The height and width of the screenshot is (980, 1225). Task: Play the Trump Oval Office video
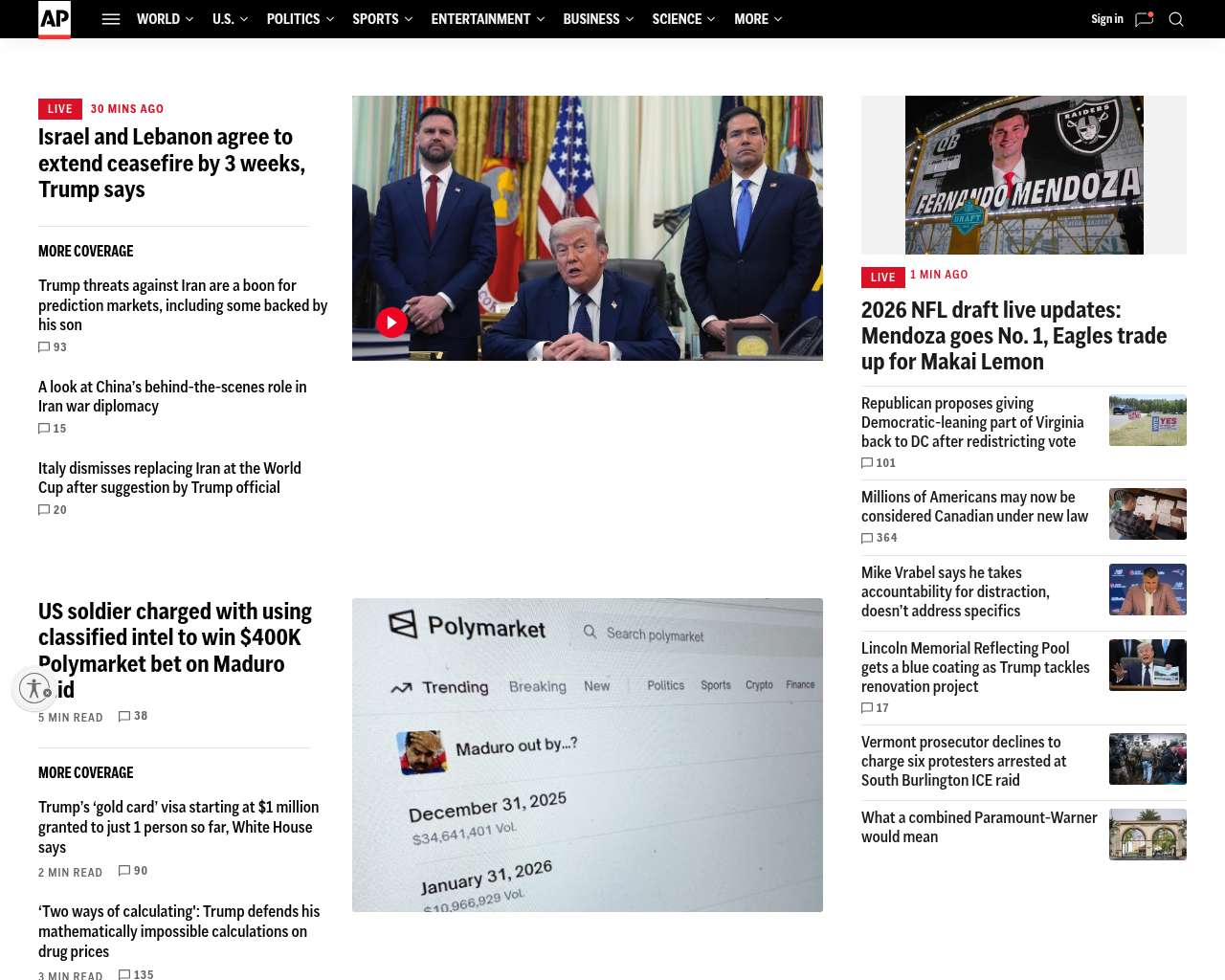[x=391, y=323]
